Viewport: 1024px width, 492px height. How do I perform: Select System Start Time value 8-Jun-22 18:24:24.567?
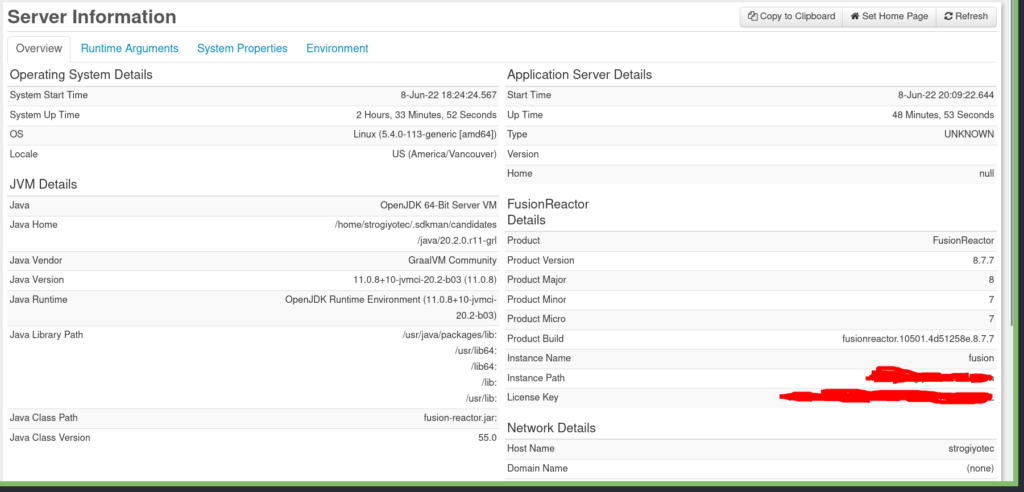click(x=449, y=95)
